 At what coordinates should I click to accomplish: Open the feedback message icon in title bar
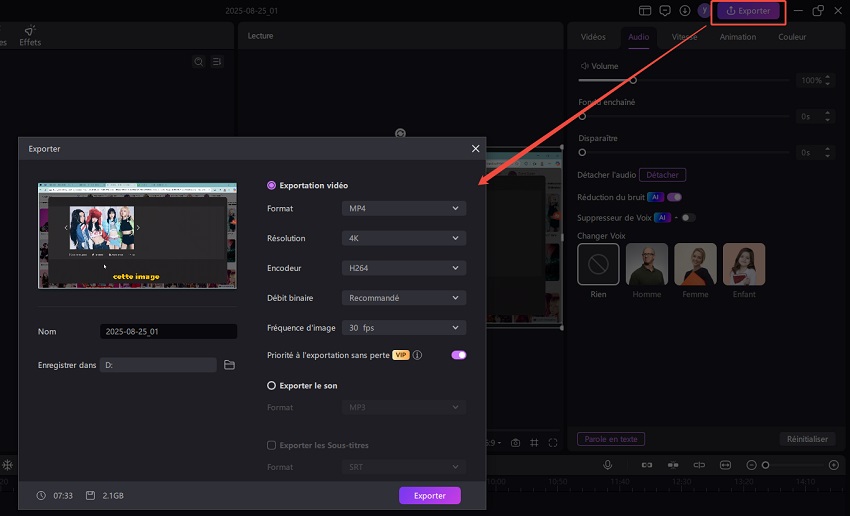click(x=665, y=11)
